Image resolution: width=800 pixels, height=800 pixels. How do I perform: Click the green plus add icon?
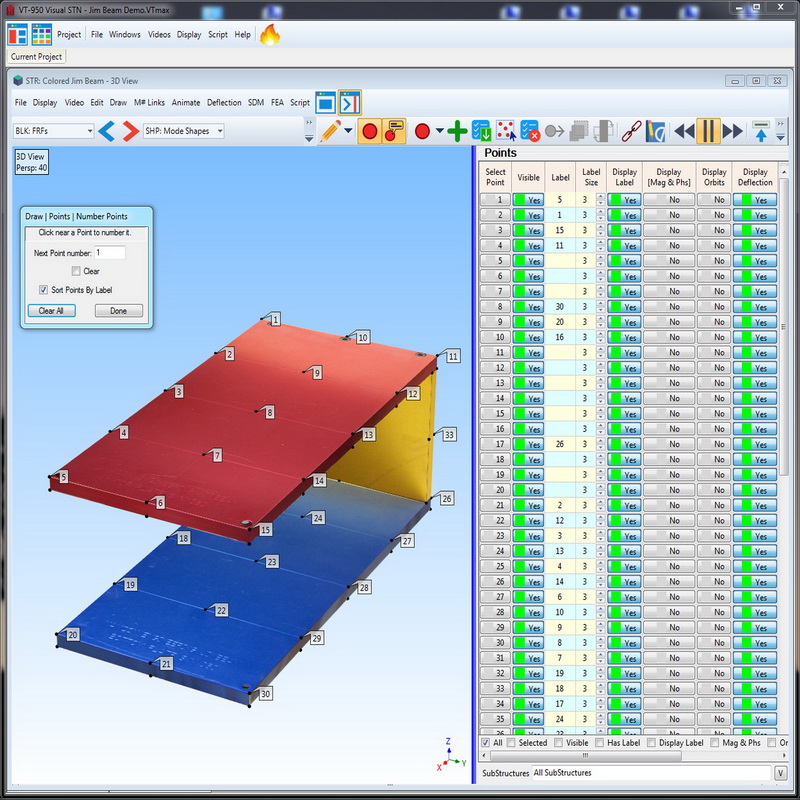(x=457, y=131)
